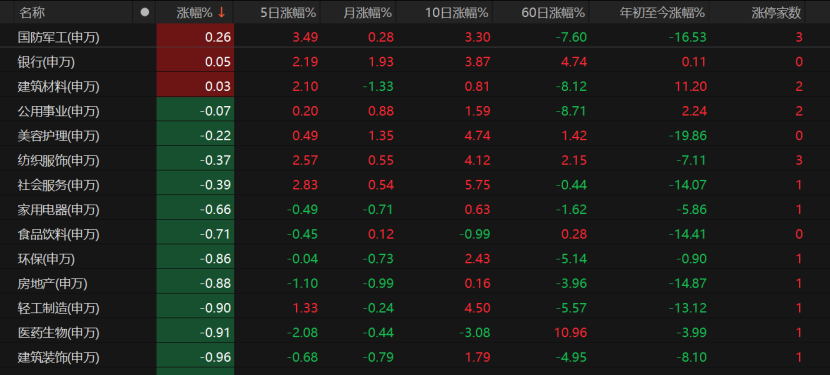
Task: Select the 环保(申万) row
Action: (x=415, y=258)
